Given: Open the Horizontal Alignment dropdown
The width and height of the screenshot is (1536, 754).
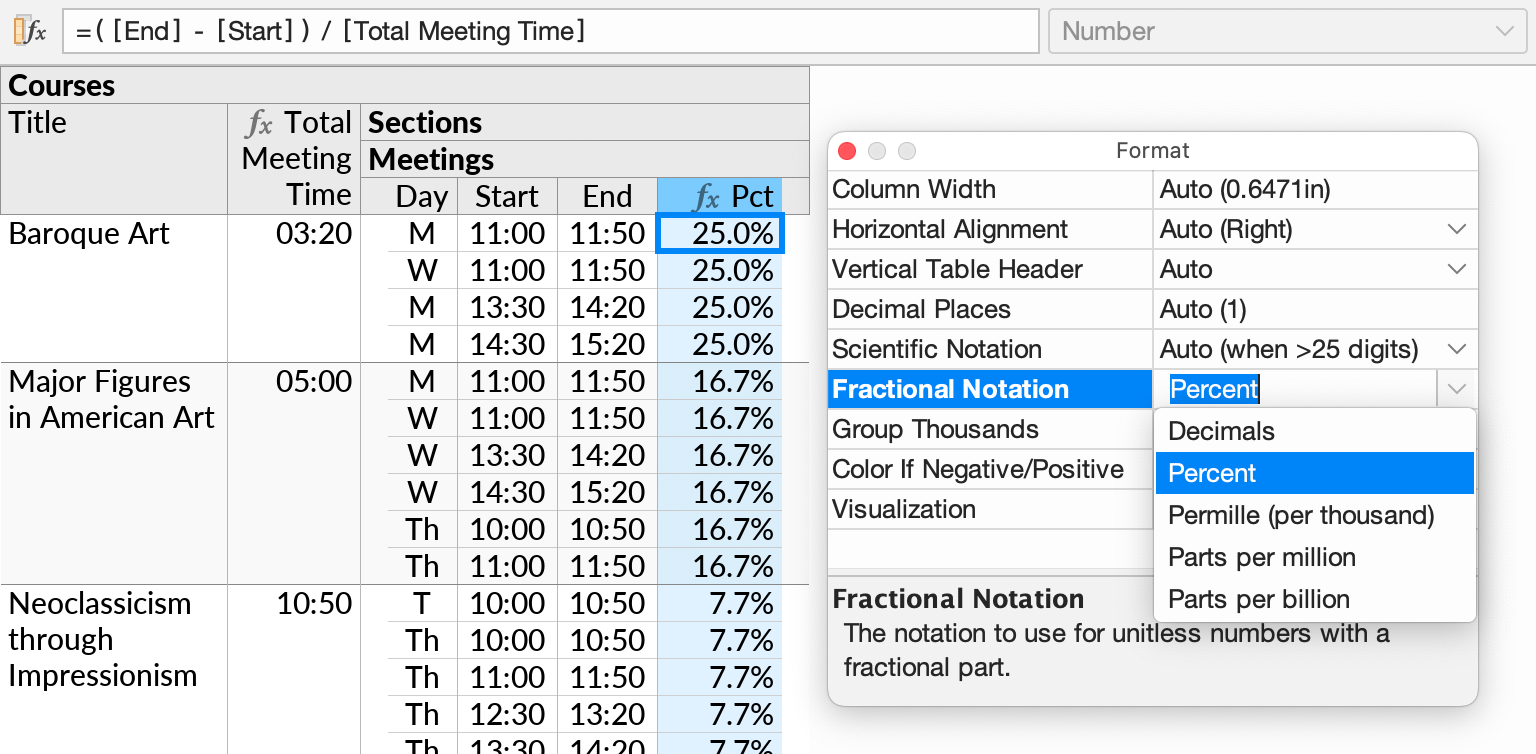Looking at the screenshot, I should [x=1458, y=229].
